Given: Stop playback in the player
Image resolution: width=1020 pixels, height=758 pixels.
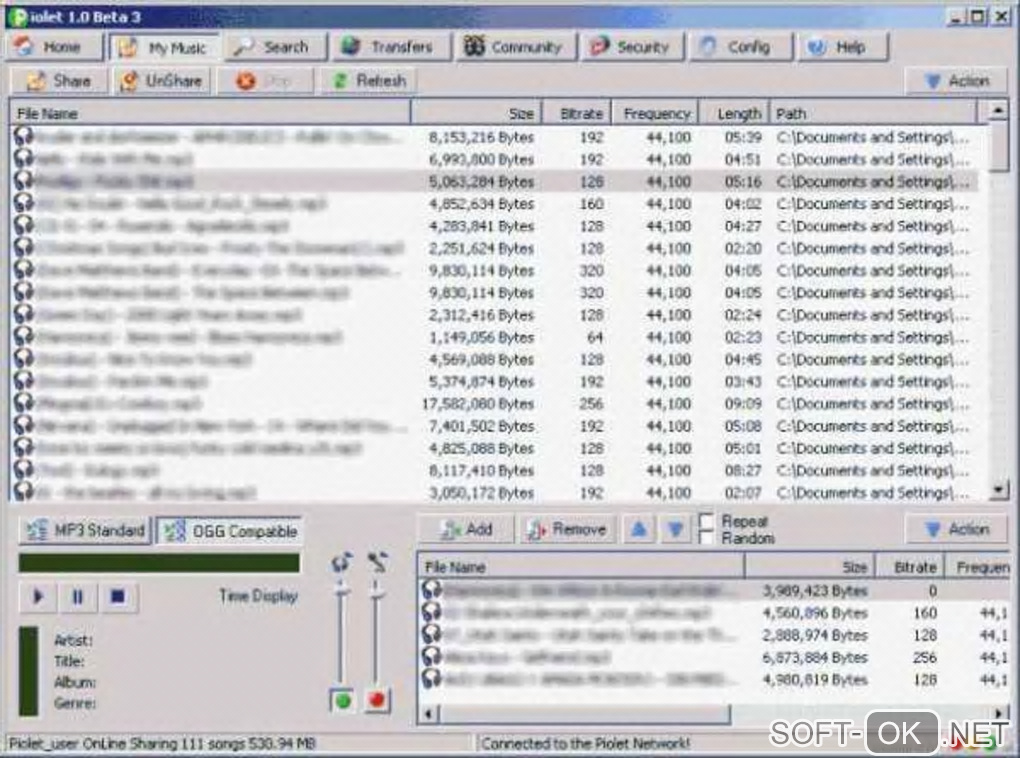Looking at the screenshot, I should point(118,596).
